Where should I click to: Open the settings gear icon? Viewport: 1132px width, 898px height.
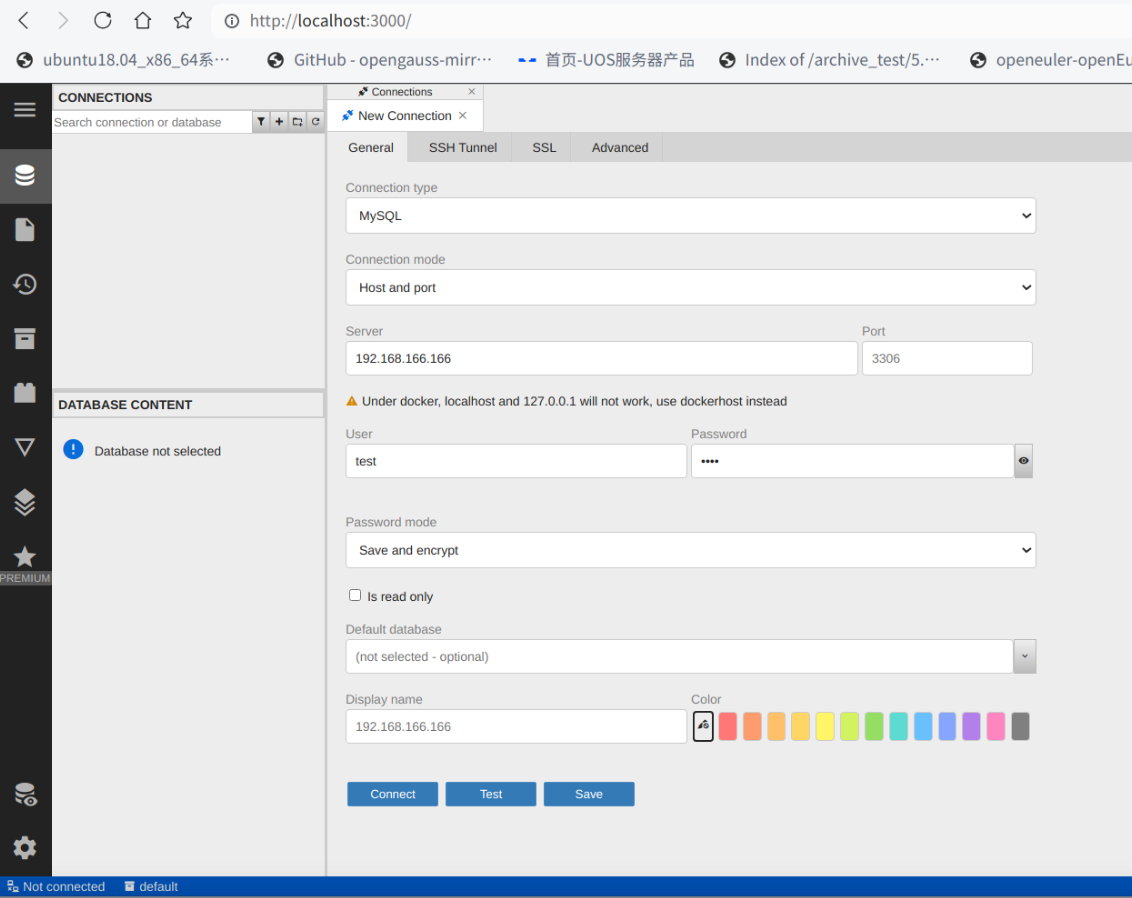coord(25,848)
